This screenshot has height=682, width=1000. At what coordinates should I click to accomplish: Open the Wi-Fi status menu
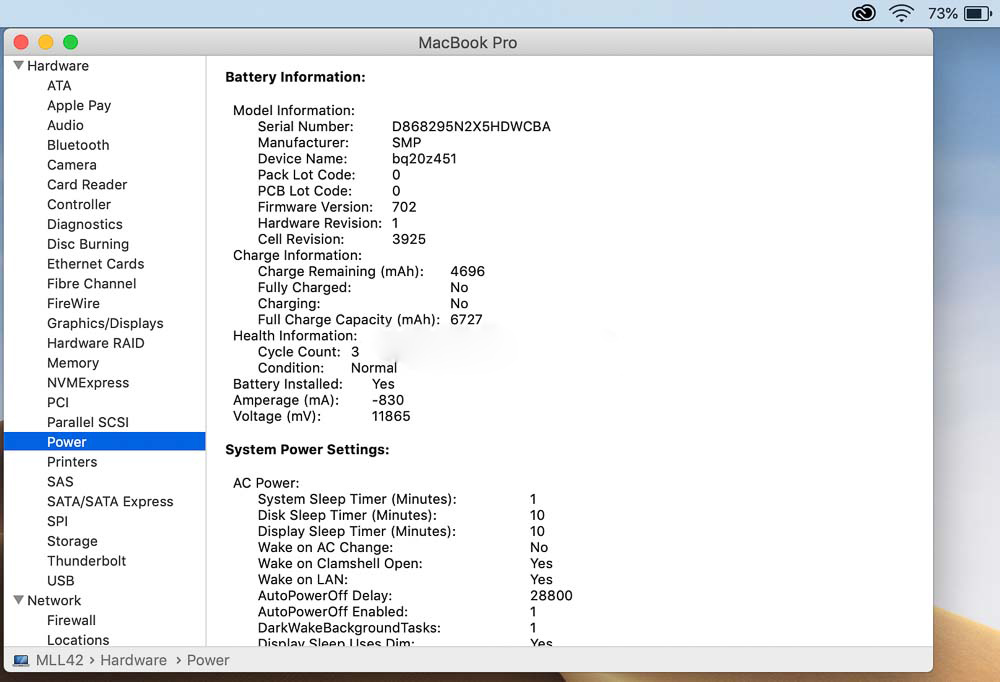pyautogui.click(x=901, y=13)
